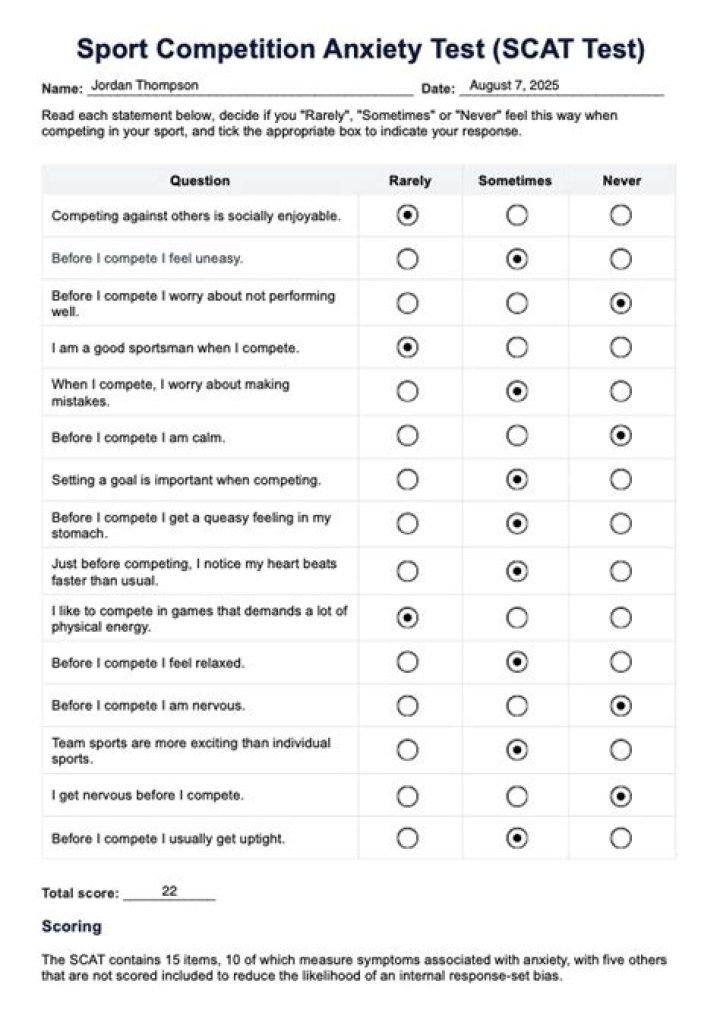
Task: Select Never for 'I am a good sportsman'
Action: click(x=621, y=348)
